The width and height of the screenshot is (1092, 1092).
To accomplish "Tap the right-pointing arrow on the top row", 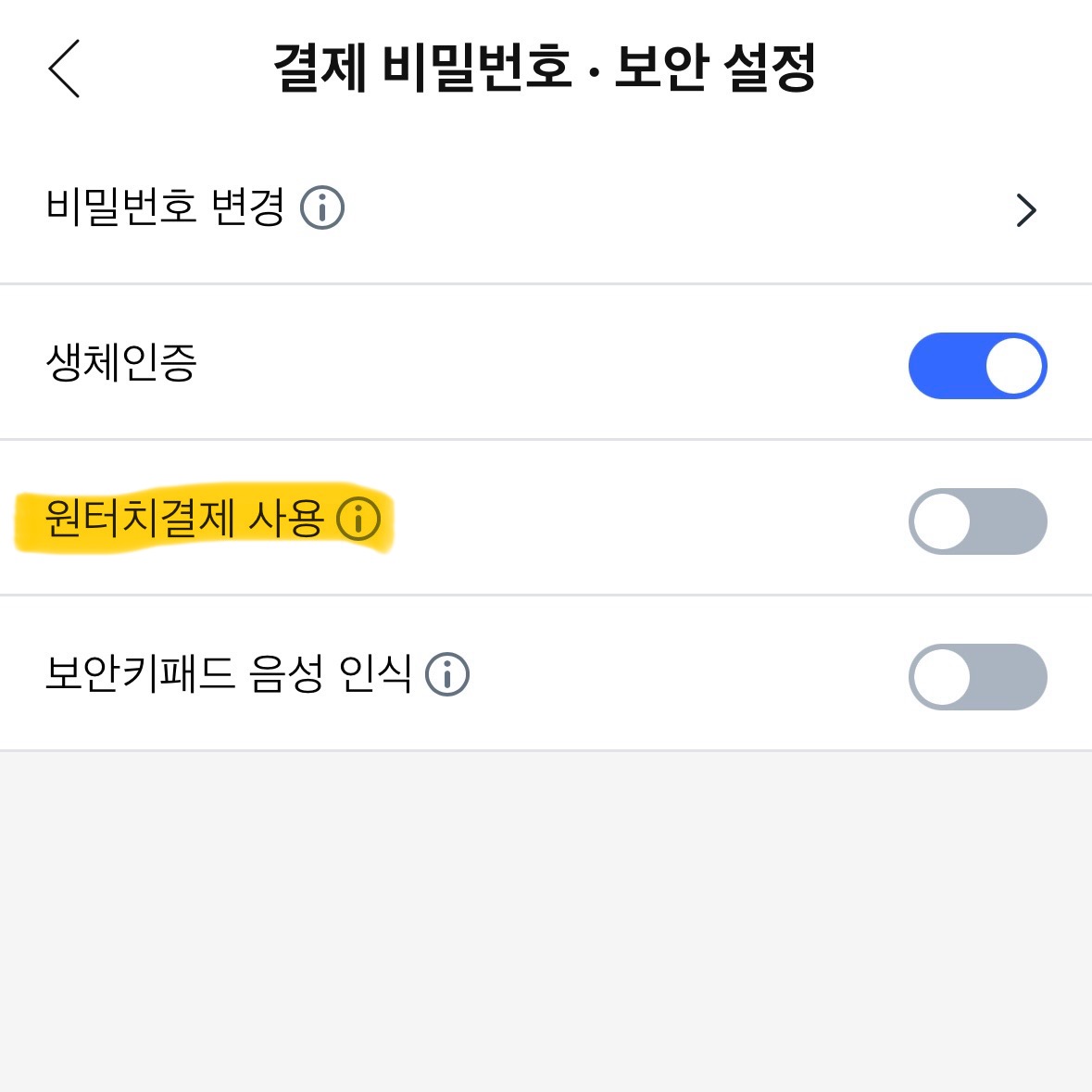I will 1026,210.
